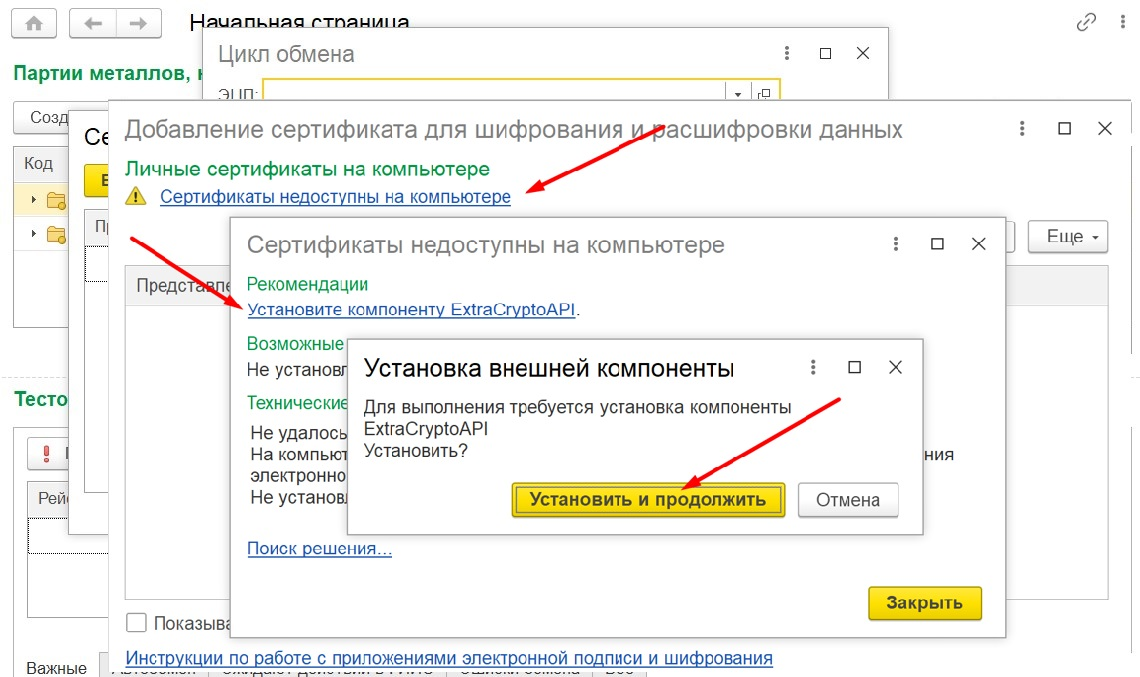Click the Код column header

pyautogui.click(x=41, y=164)
